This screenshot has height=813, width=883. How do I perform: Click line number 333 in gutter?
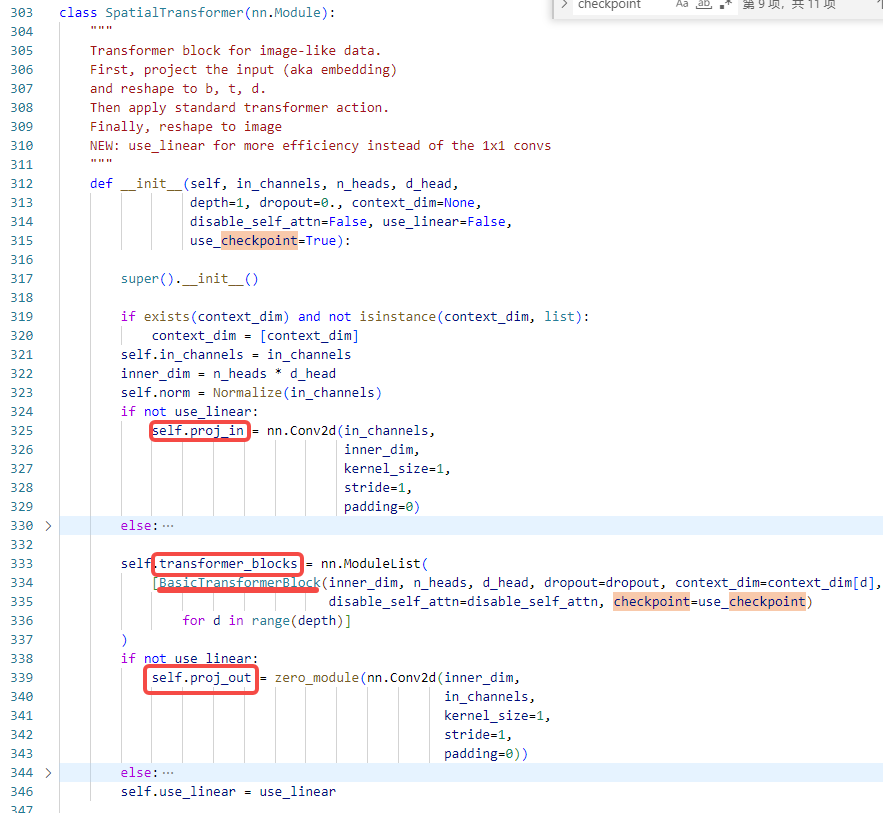pos(22,564)
